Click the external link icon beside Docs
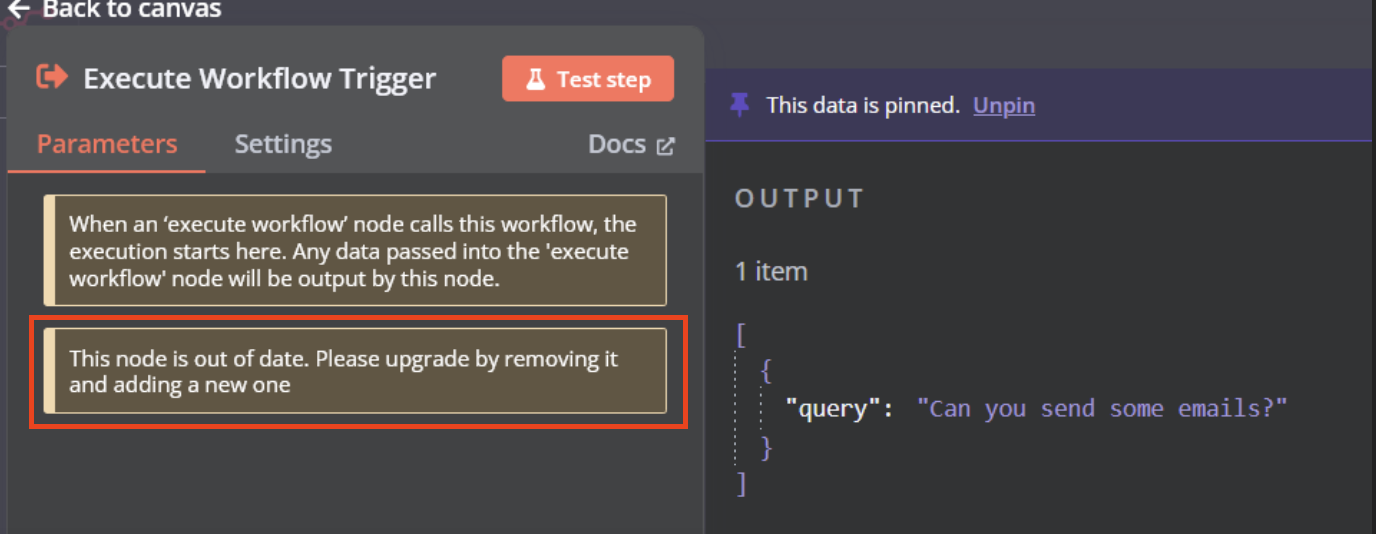Image resolution: width=1376 pixels, height=534 pixels. point(665,146)
